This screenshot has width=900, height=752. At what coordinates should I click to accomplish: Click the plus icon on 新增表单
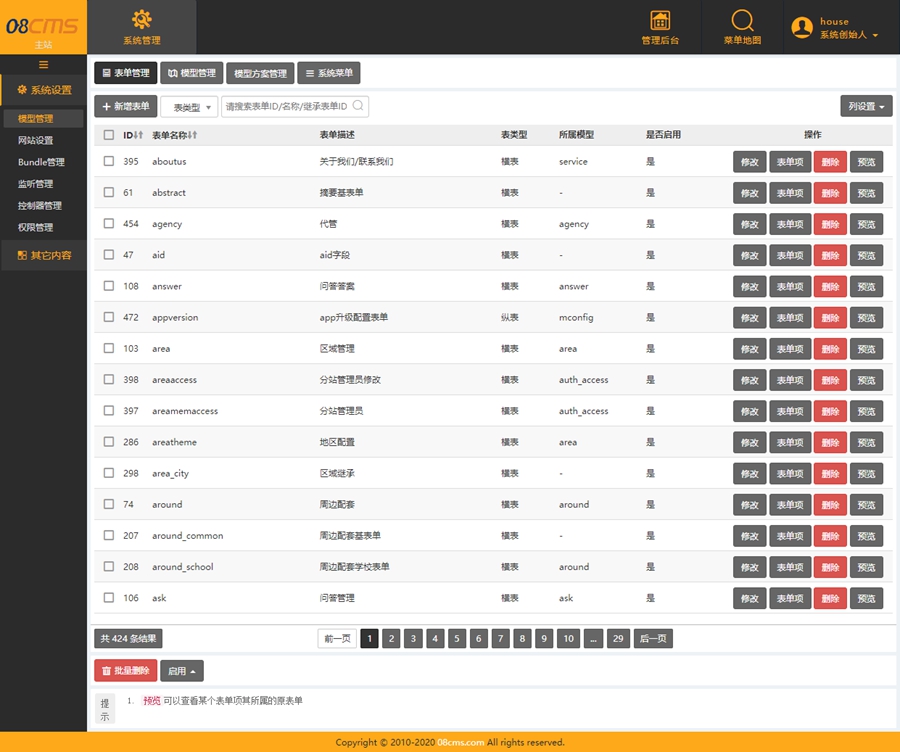106,106
